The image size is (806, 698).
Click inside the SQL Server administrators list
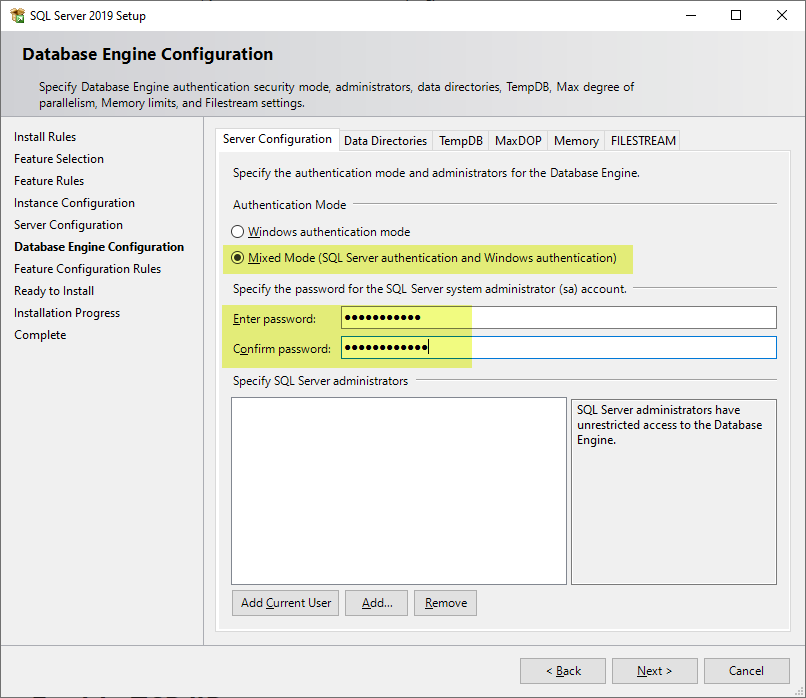[x=398, y=490]
